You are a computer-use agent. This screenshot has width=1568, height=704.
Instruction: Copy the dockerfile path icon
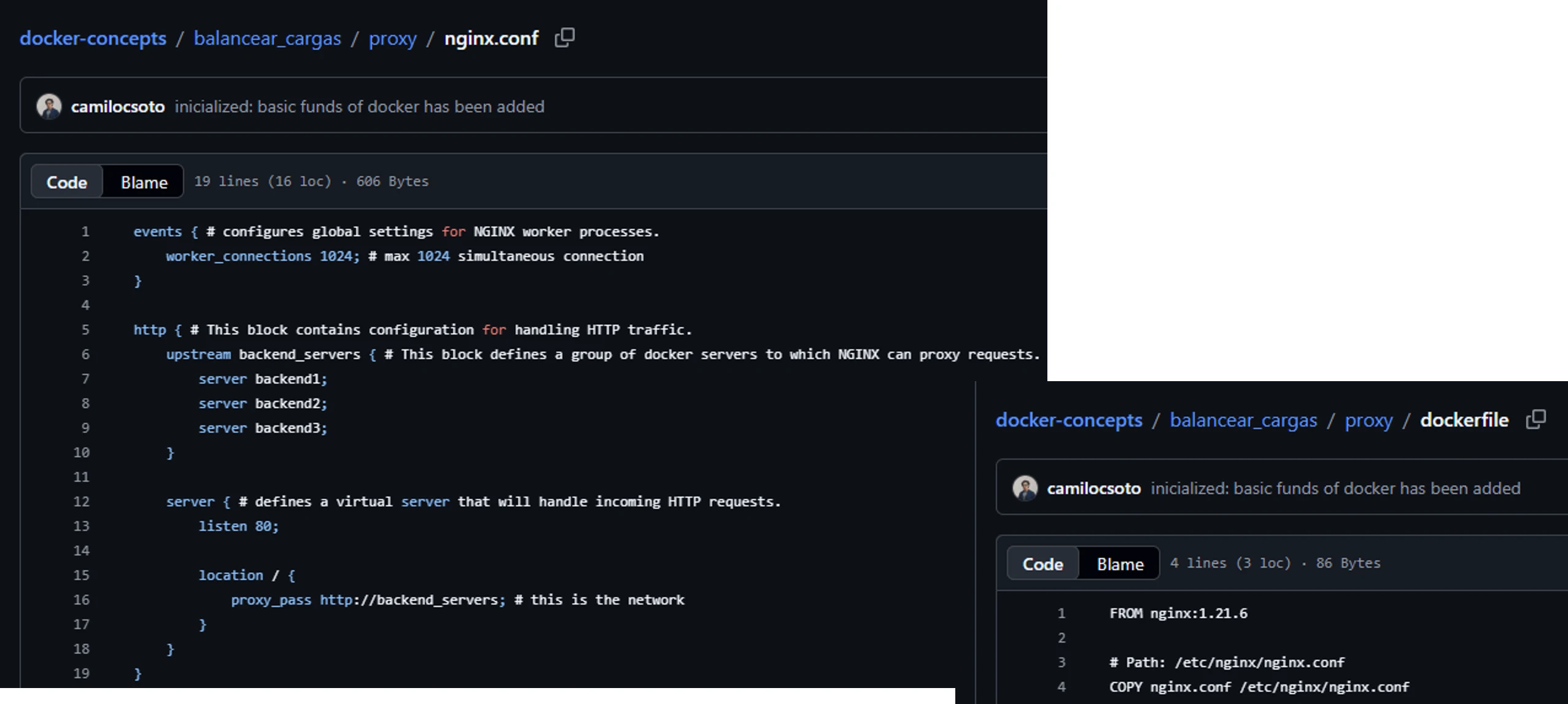(1535, 419)
